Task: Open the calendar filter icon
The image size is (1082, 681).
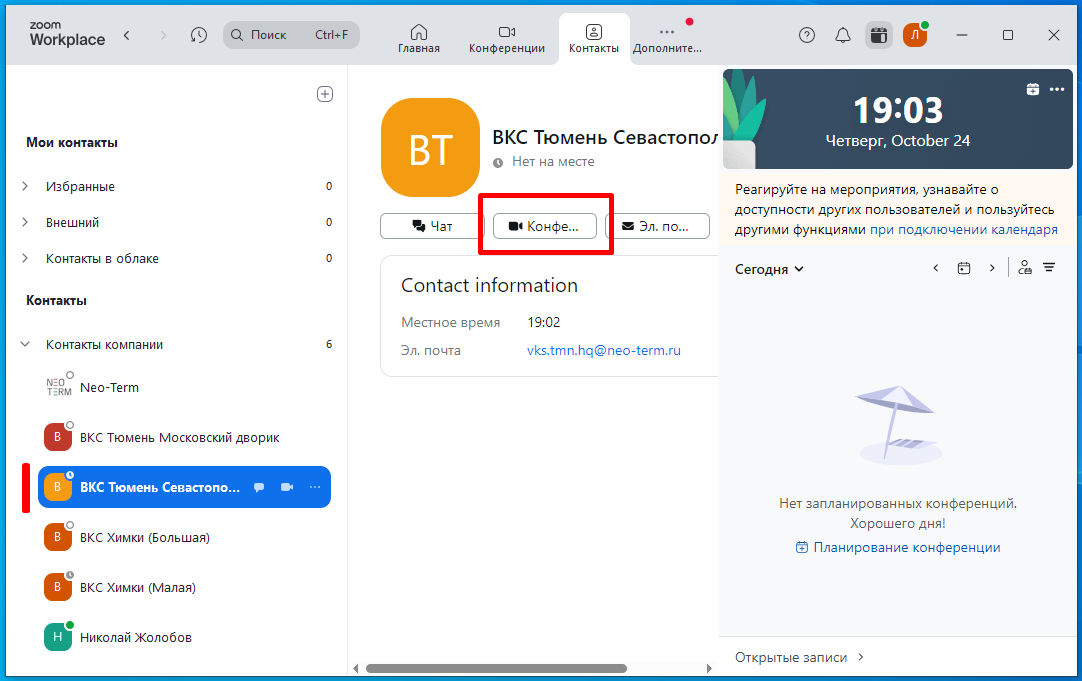Action: tap(1049, 268)
